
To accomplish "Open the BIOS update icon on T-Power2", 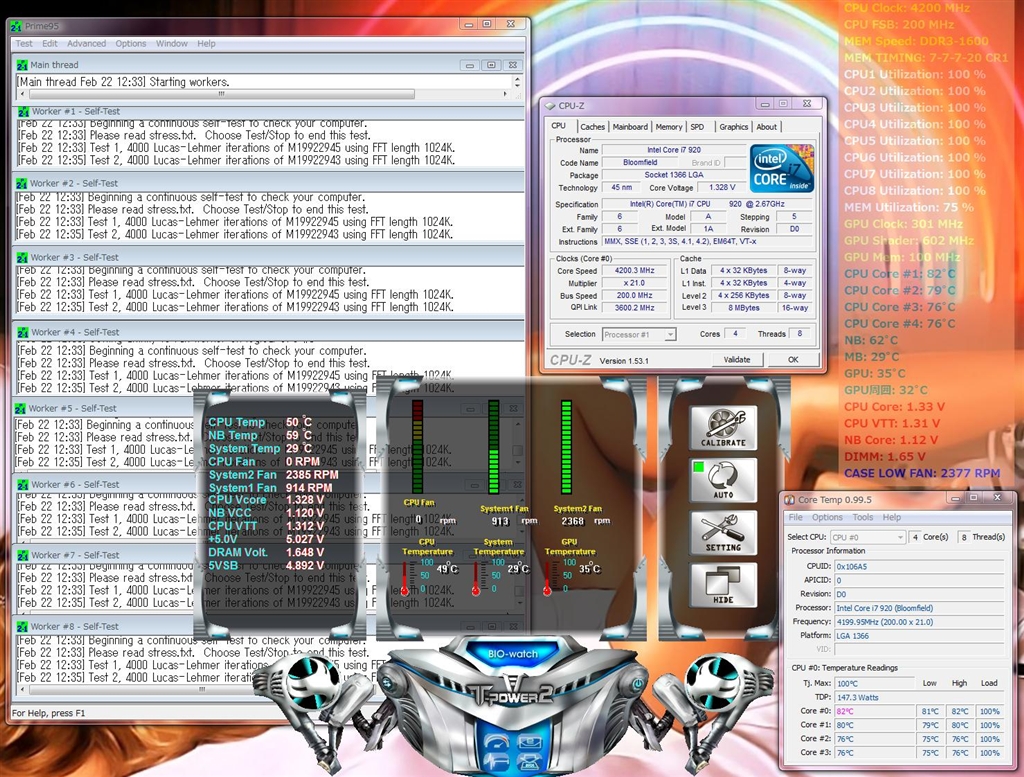I will [x=530, y=762].
